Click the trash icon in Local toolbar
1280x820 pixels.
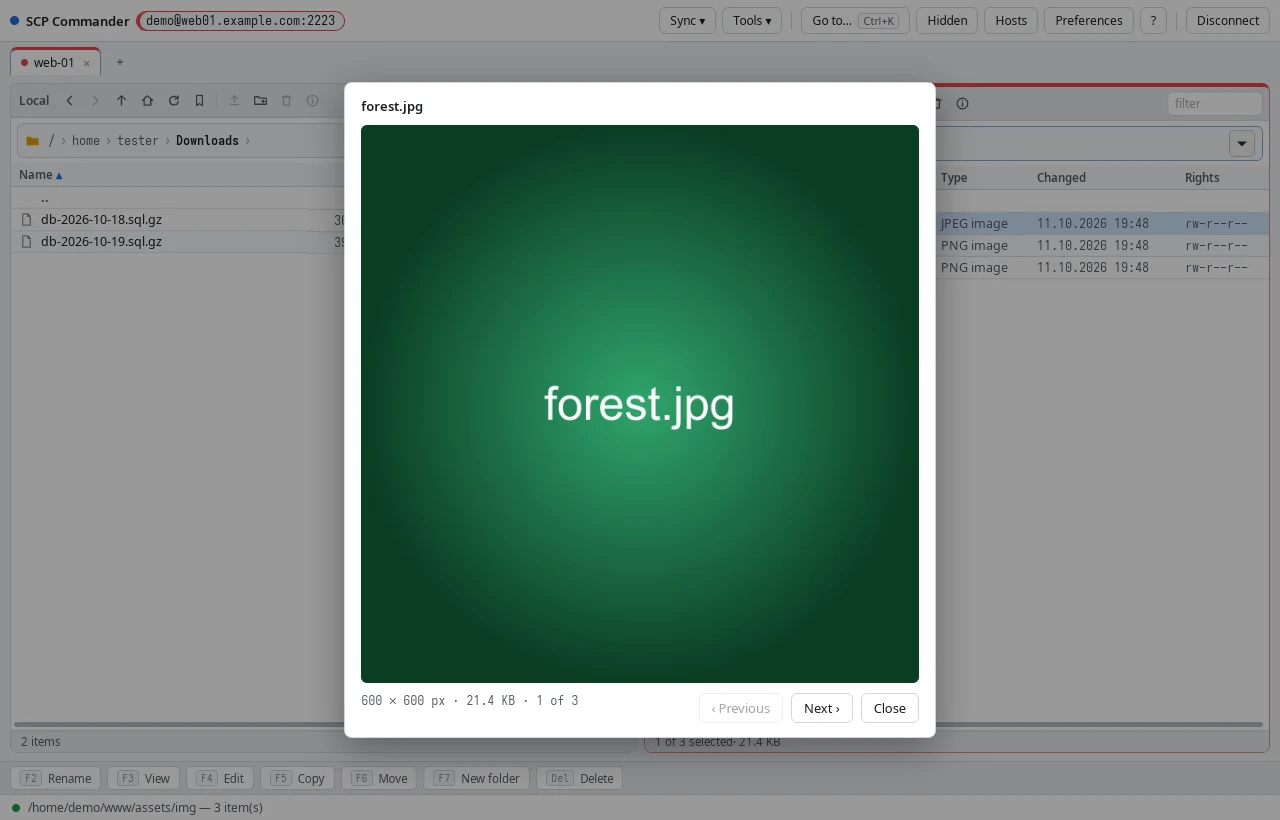287,101
